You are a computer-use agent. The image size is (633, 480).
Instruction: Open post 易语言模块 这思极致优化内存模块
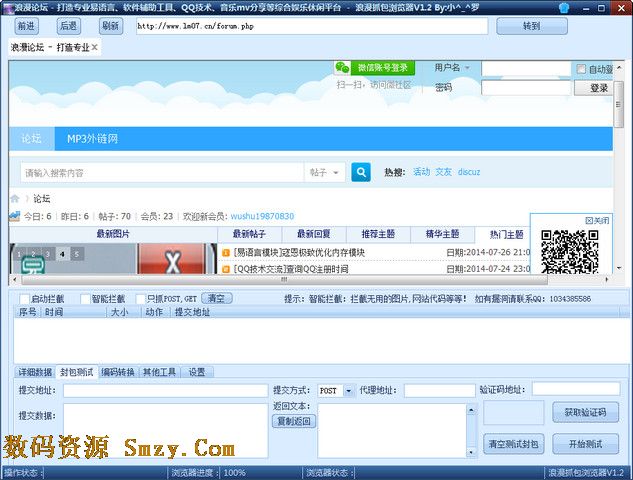pyautogui.click(x=299, y=253)
